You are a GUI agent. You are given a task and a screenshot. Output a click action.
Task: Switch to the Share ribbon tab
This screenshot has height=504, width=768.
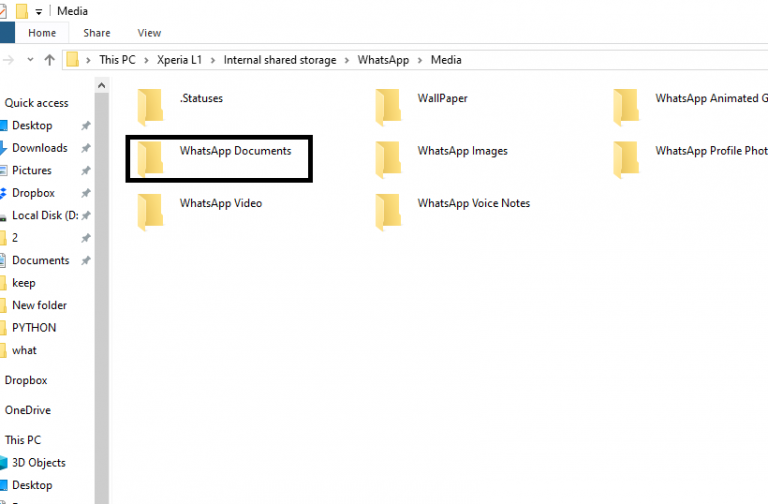[96, 33]
